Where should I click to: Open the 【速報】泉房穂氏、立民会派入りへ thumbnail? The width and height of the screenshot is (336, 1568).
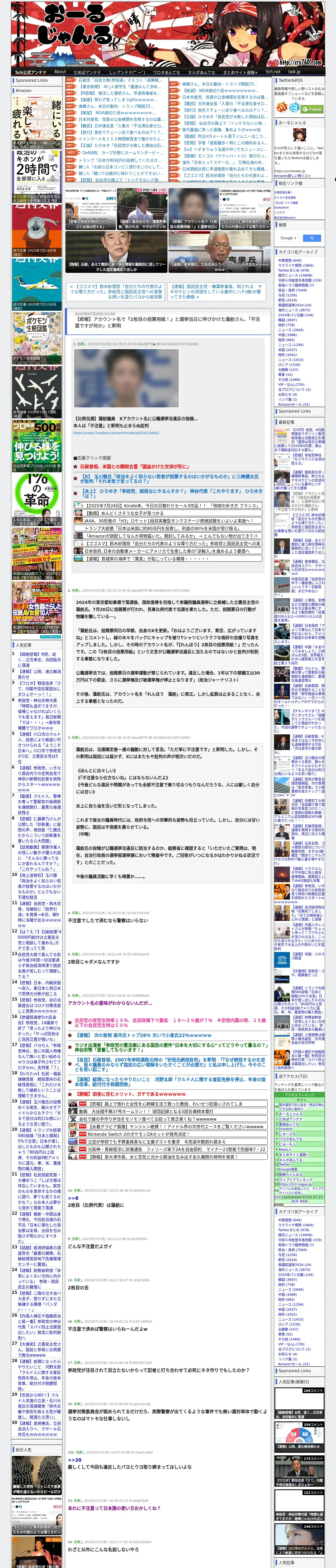click(x=219, y=251)
